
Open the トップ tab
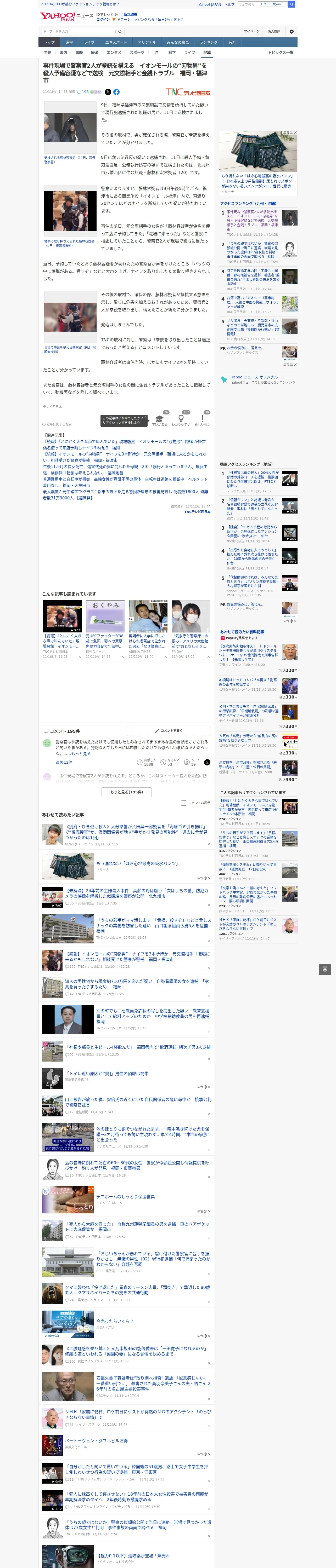[x=49, y=43]
